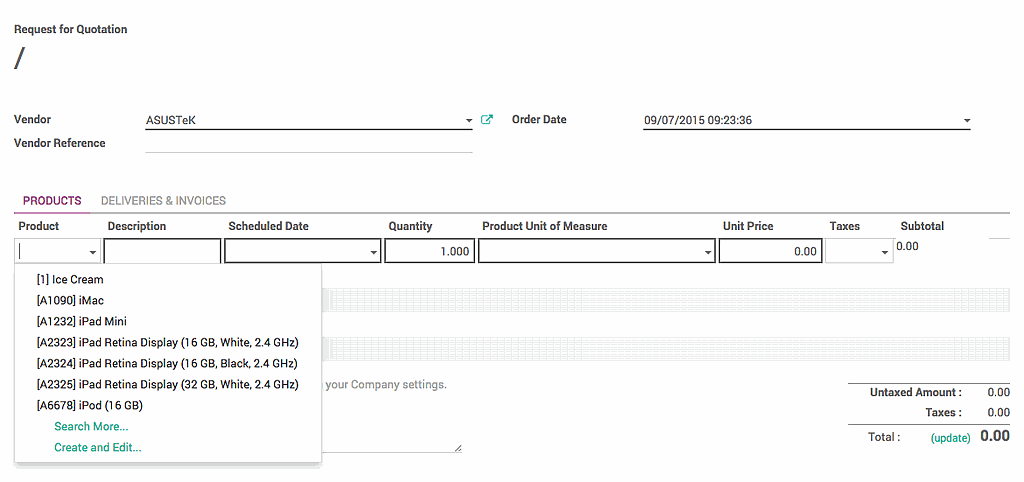Click into the Quantity field
The image size is (1024, 482).
[x=428, y=252]
